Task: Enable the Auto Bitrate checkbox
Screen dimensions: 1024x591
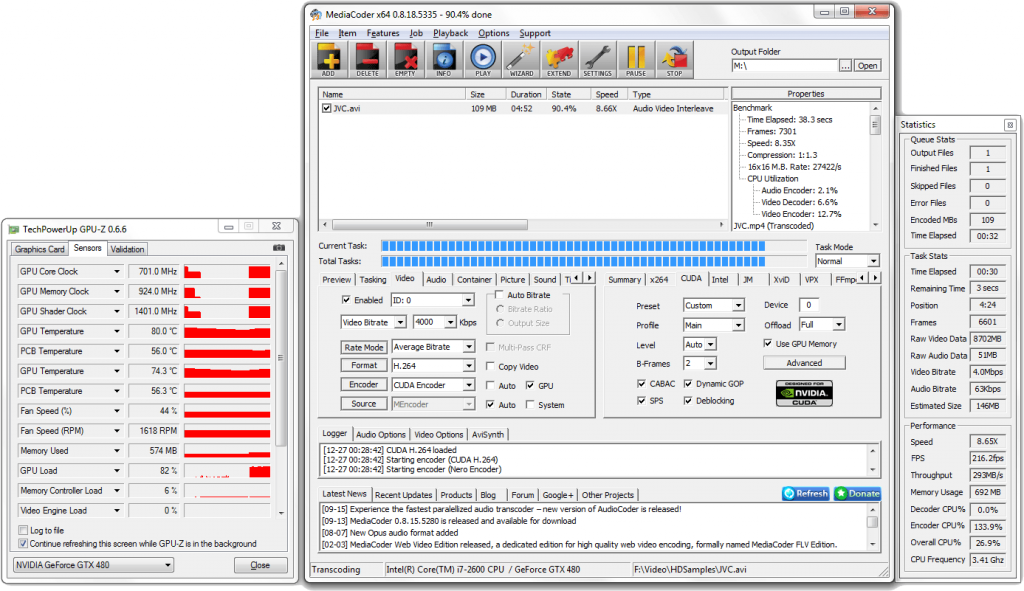Action: point(499,295)
